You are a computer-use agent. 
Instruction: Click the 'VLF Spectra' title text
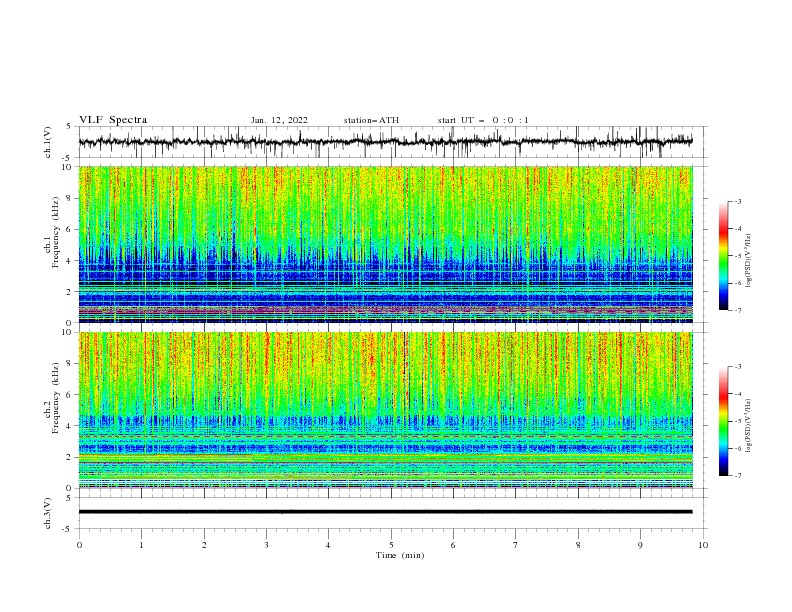pos(113,120)
